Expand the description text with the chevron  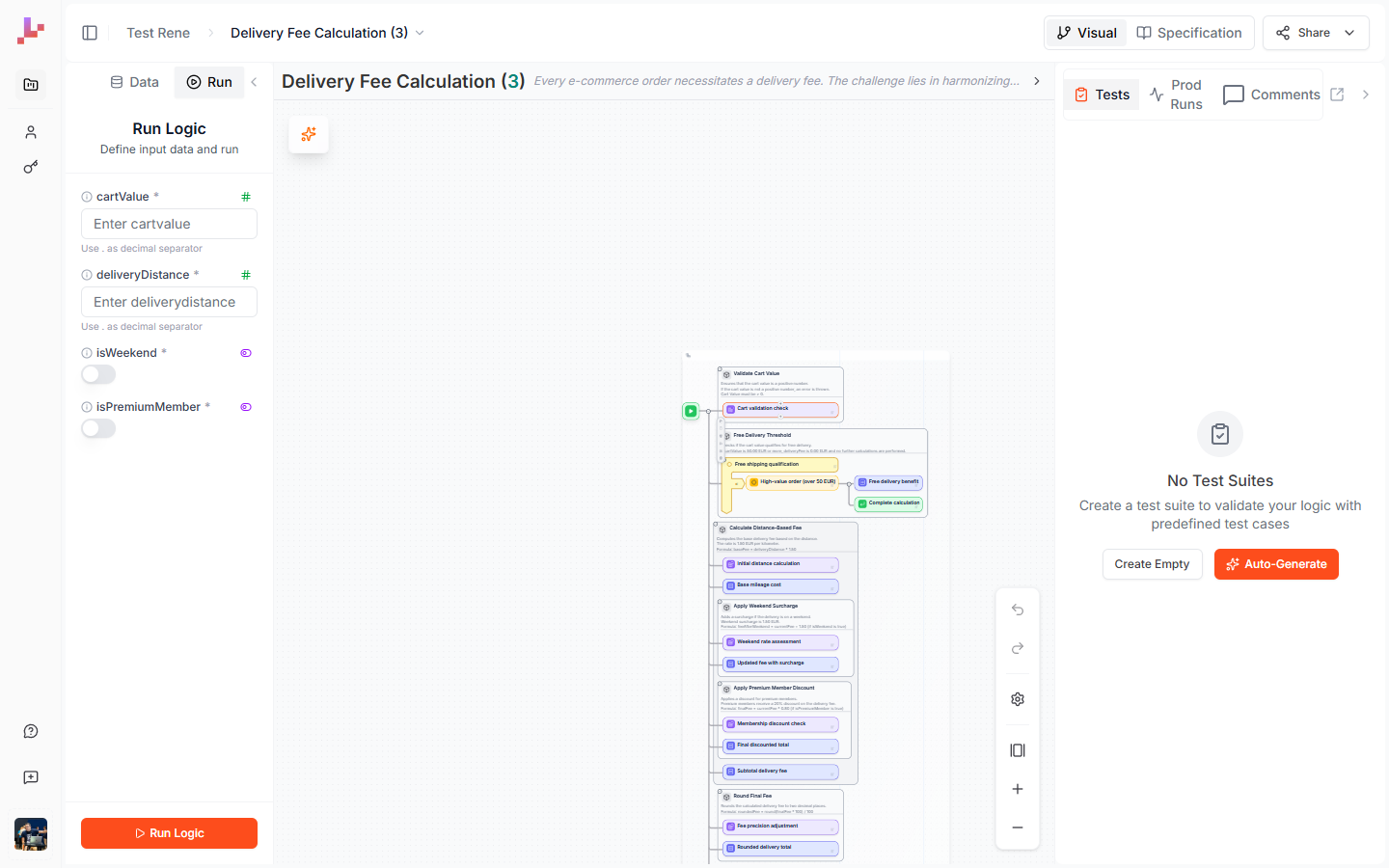pos(1036,81)
